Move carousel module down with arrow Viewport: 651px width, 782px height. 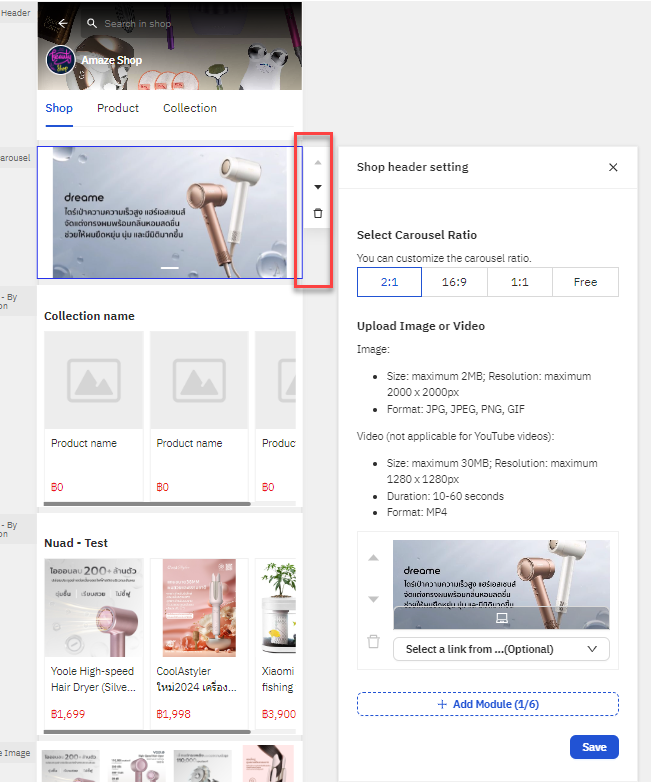click(x=318, y=187)
